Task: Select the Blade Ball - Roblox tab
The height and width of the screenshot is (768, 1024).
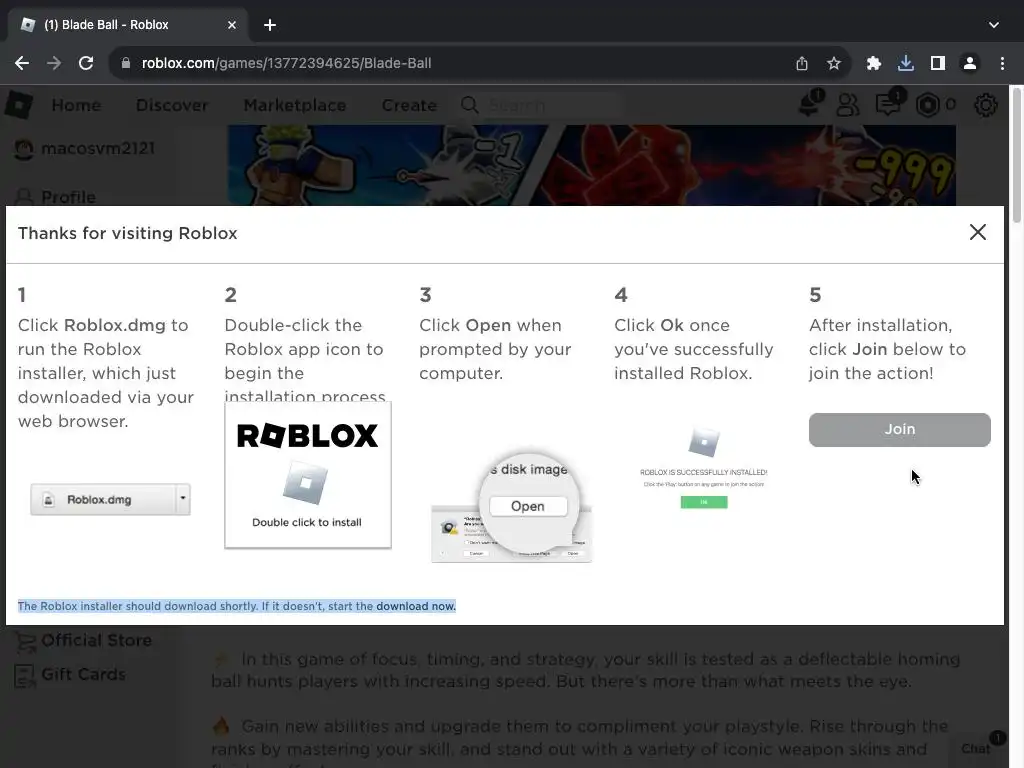Action: [127, 25]
